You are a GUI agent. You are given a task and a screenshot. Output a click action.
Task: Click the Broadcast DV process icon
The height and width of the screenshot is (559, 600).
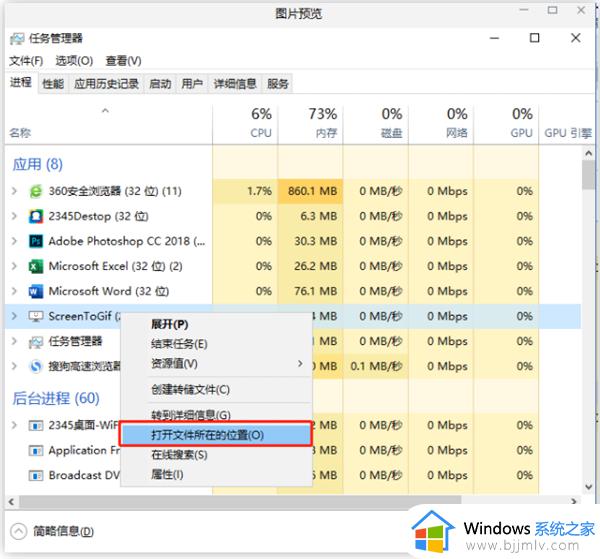(x=36, y=476)
